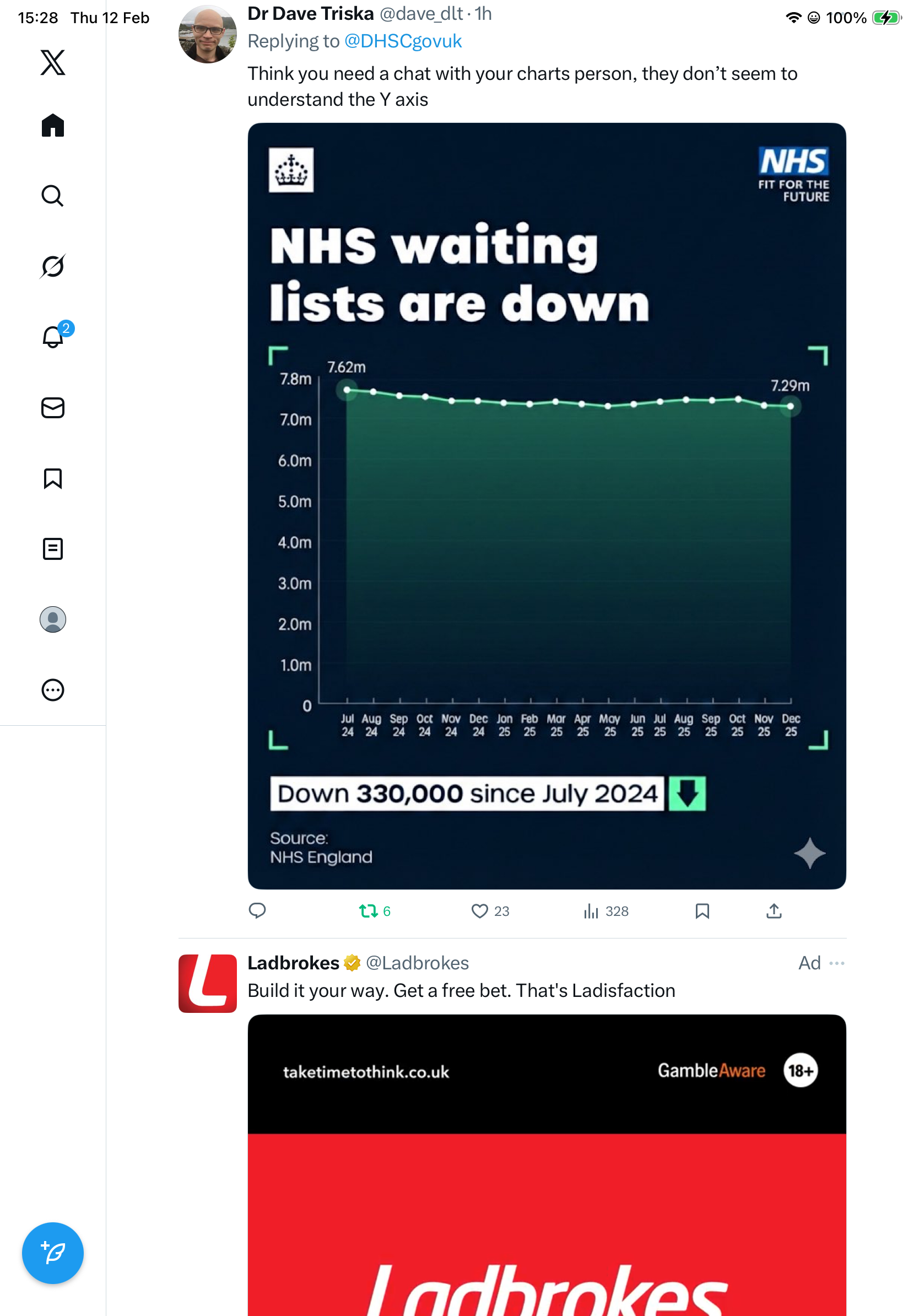
Task: Open the NHS waiting lists chart image
Action: (x=547, y=505)
